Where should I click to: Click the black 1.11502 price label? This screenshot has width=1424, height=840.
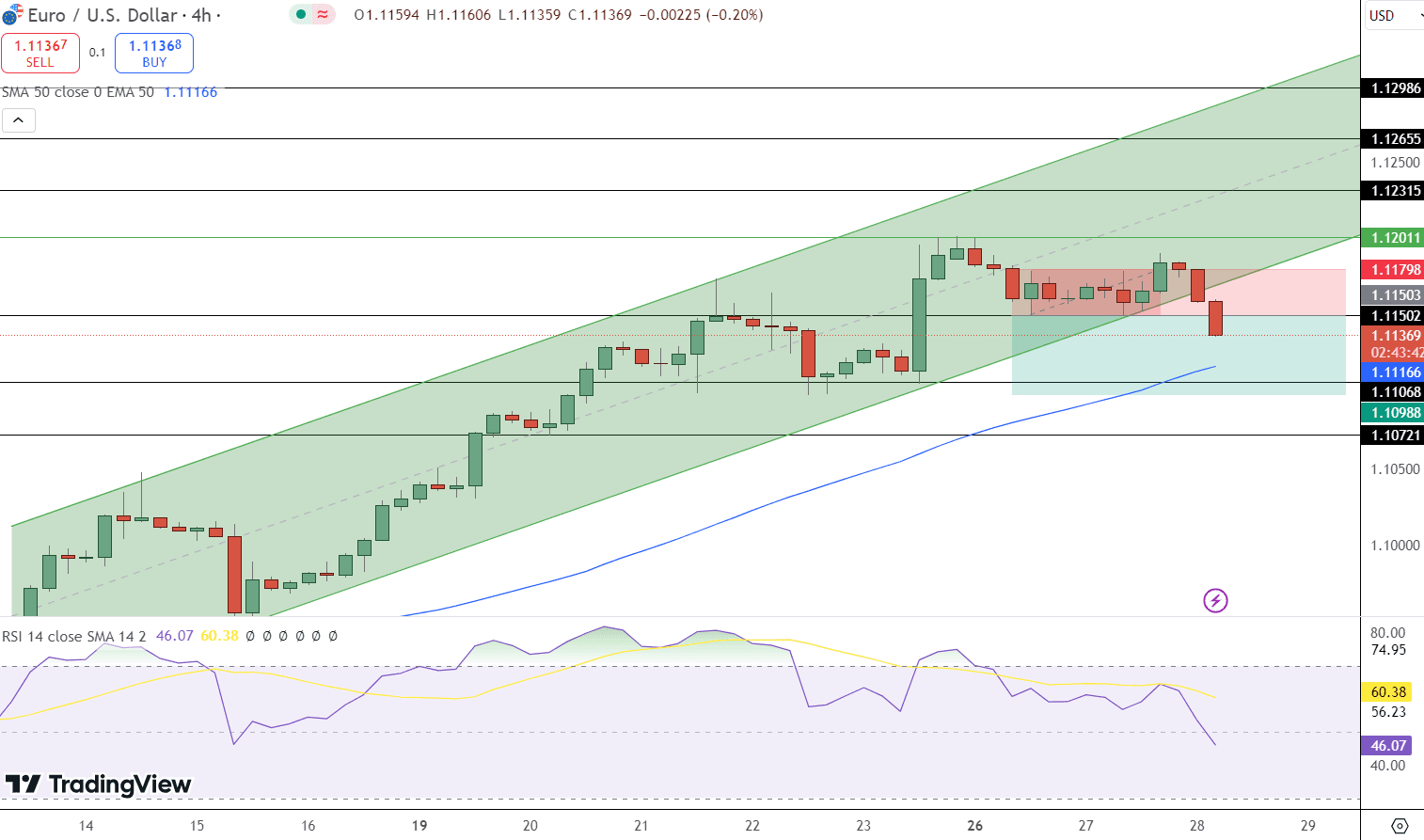coord(1394,316)
